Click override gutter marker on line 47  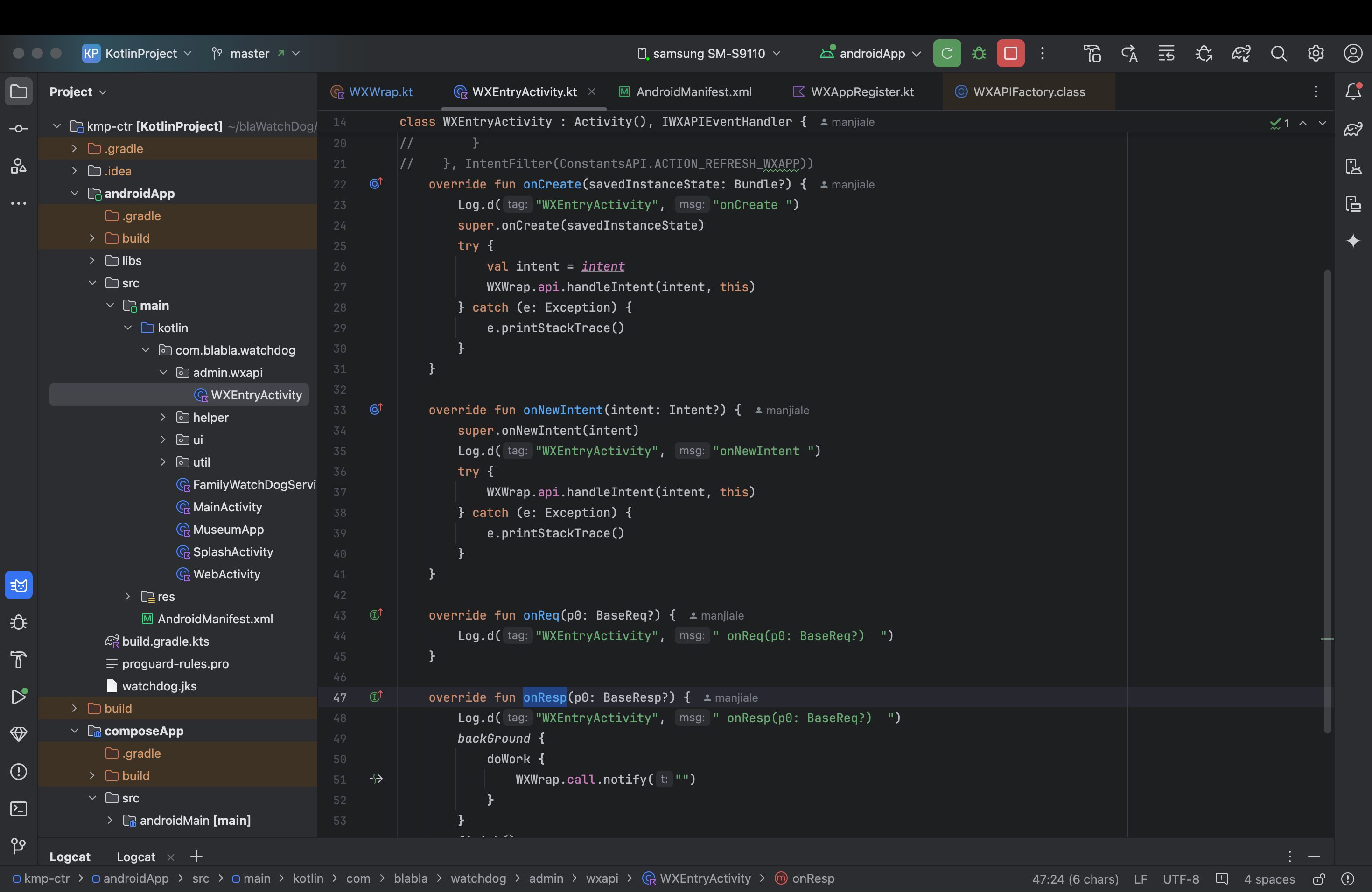click(x=376, y=697)
